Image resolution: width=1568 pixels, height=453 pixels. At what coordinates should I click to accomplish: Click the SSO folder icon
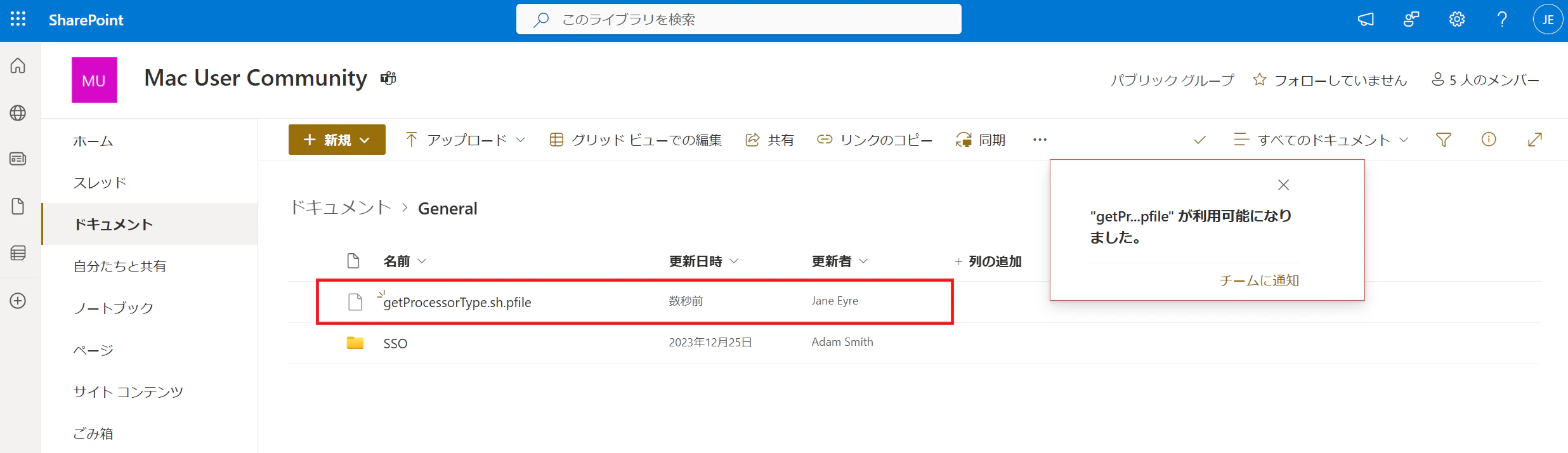[x=355, y=343]
